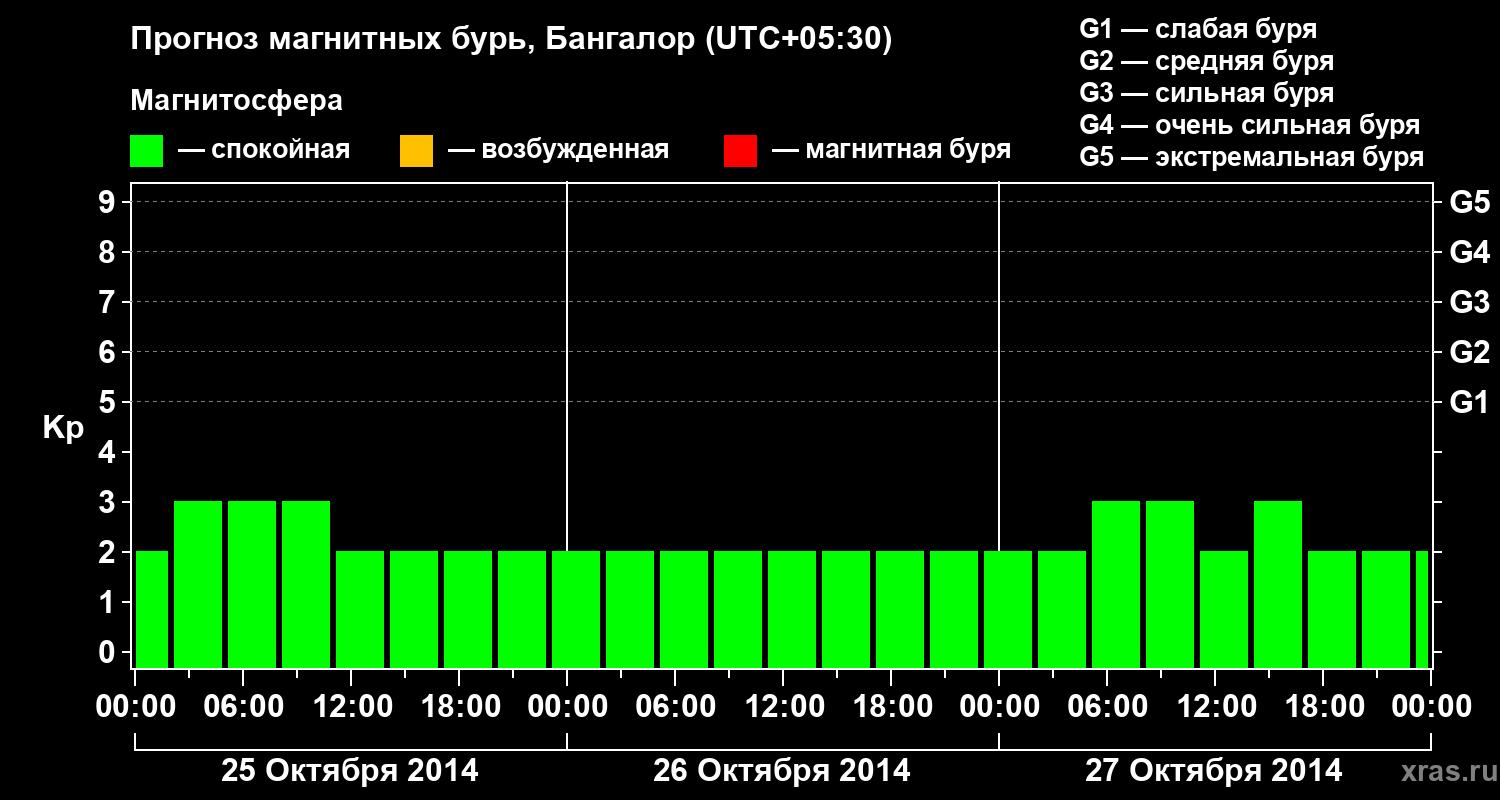Click the Kp axis value 0
This screenshot has width=1500, height=800.
click(x=109, y=652)
